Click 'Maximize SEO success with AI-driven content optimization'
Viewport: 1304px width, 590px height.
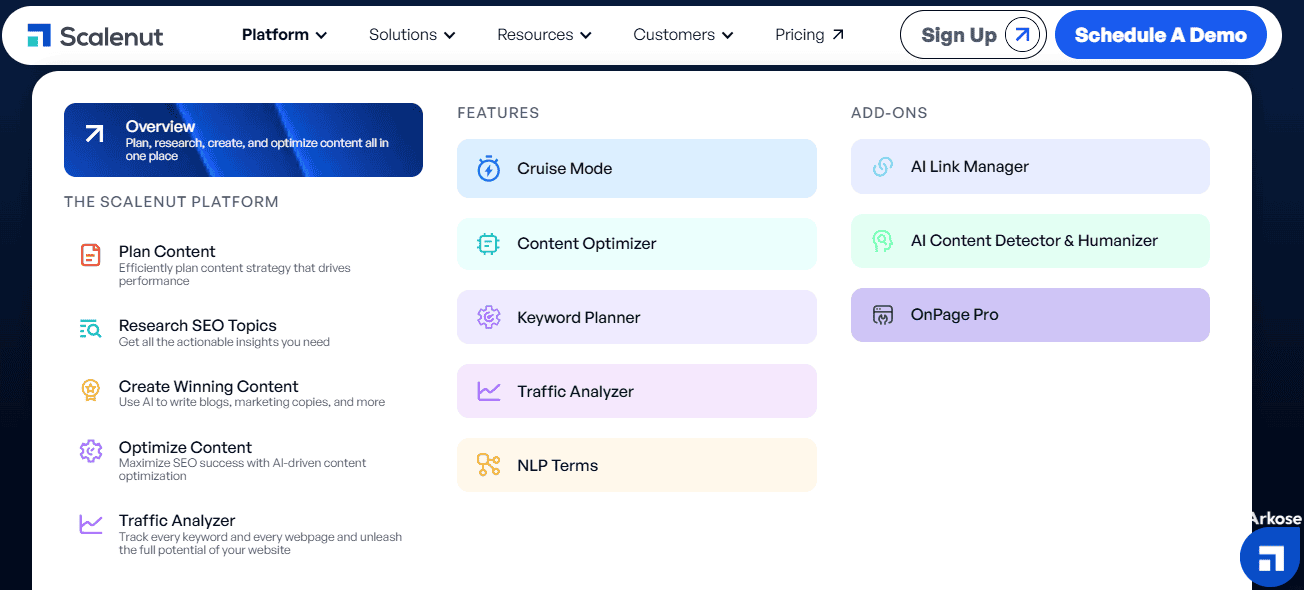tap(243, 469)
